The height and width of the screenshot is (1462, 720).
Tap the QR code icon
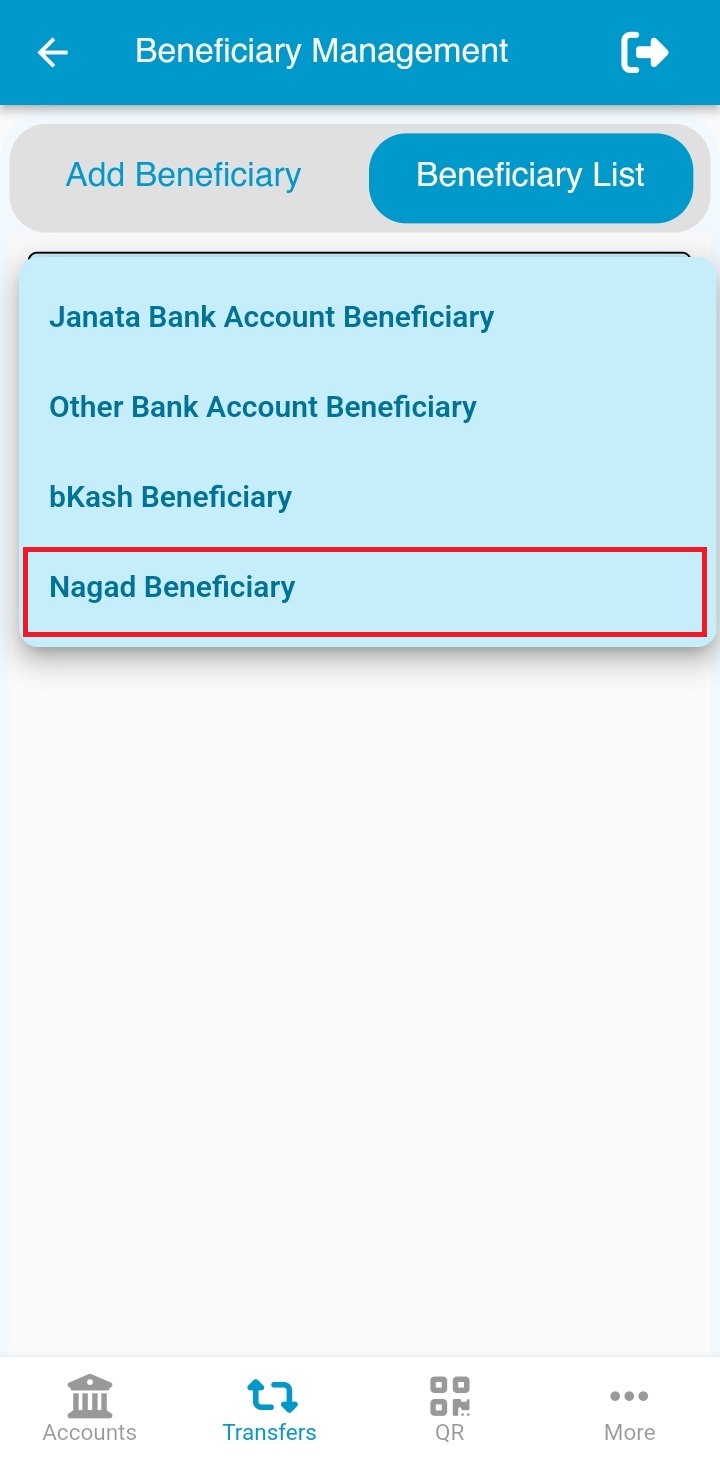pyautogui.click(x=450, y=1395)
